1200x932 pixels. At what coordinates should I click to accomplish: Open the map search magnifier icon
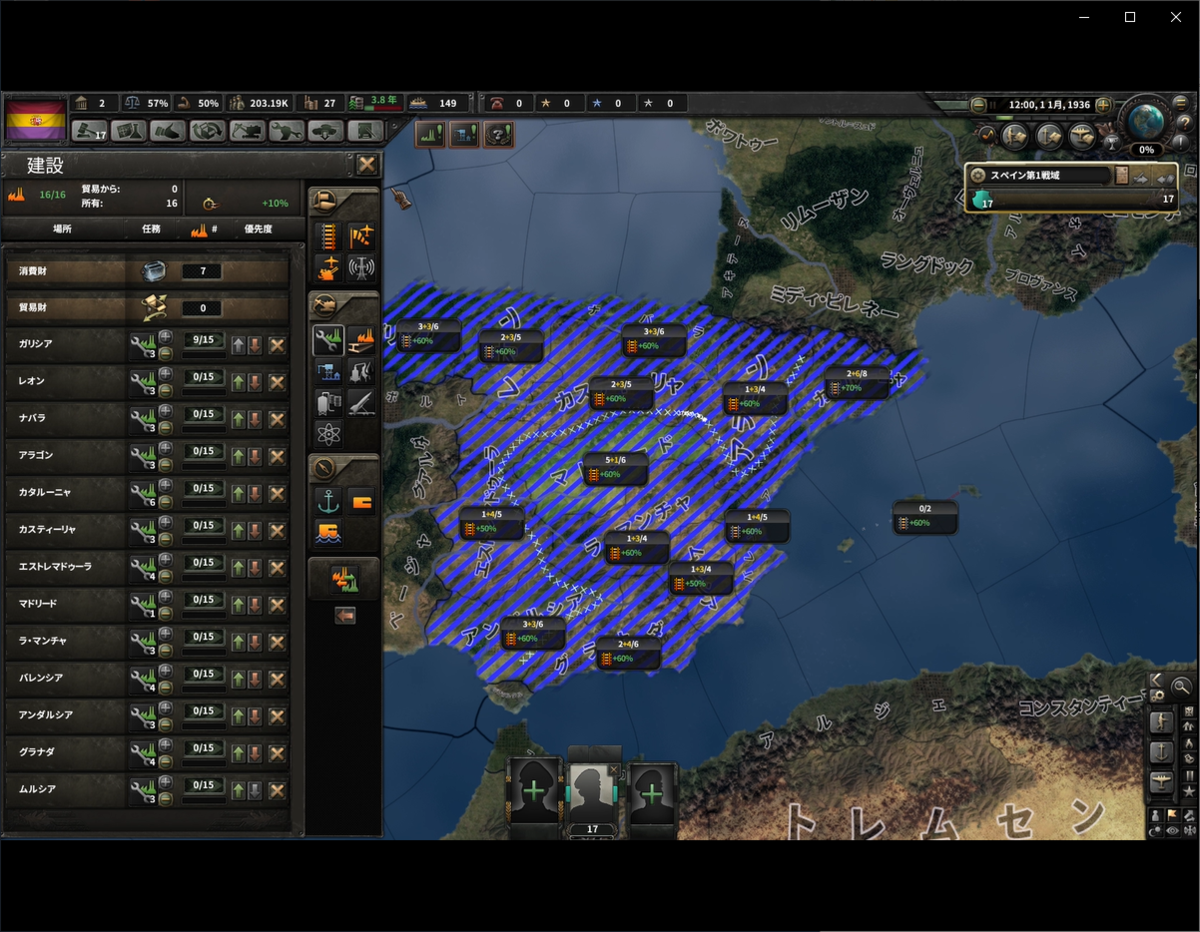[x=1181, y=686]
